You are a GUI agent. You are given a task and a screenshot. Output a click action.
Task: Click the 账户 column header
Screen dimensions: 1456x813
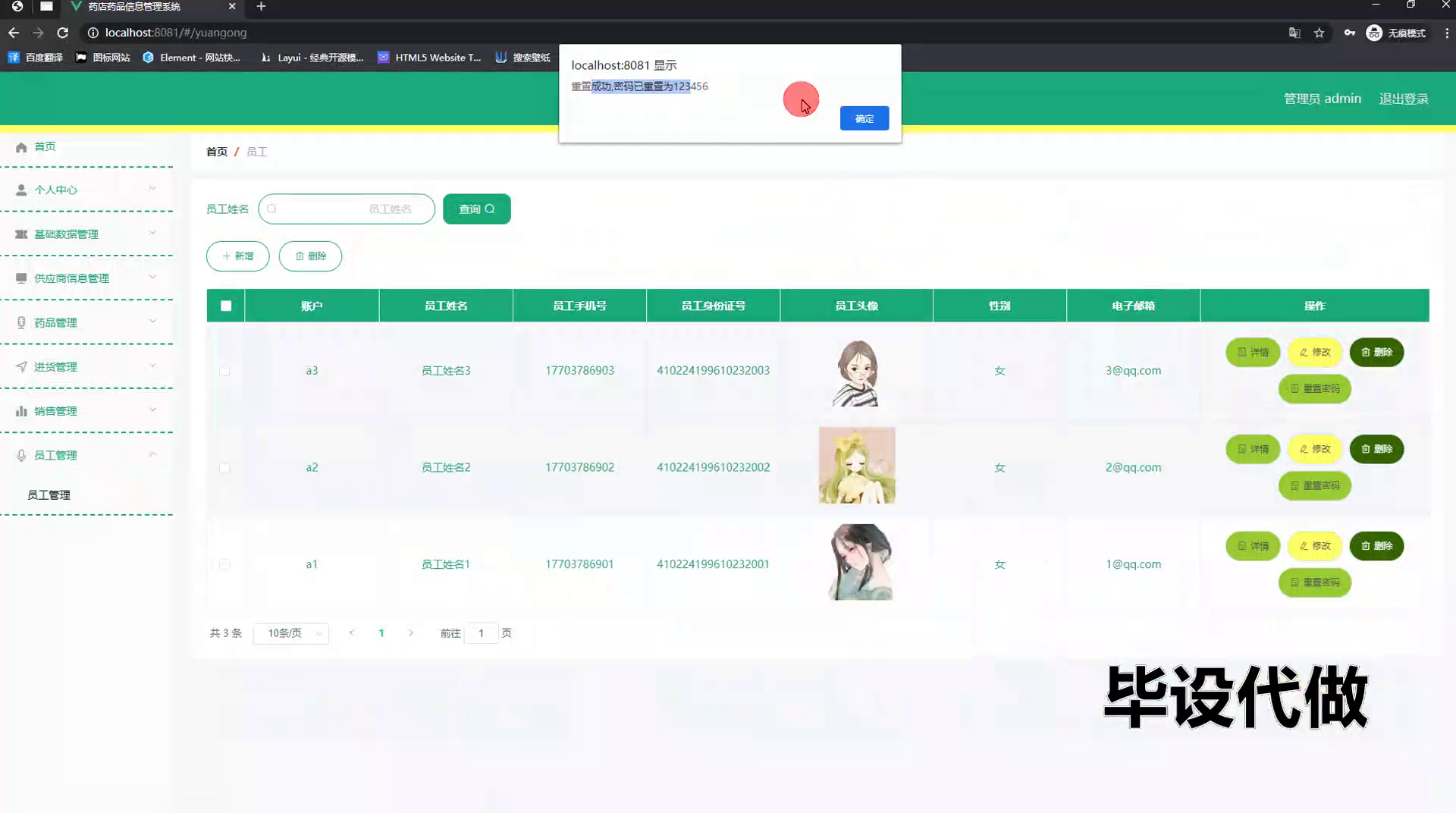pos(312,306)
